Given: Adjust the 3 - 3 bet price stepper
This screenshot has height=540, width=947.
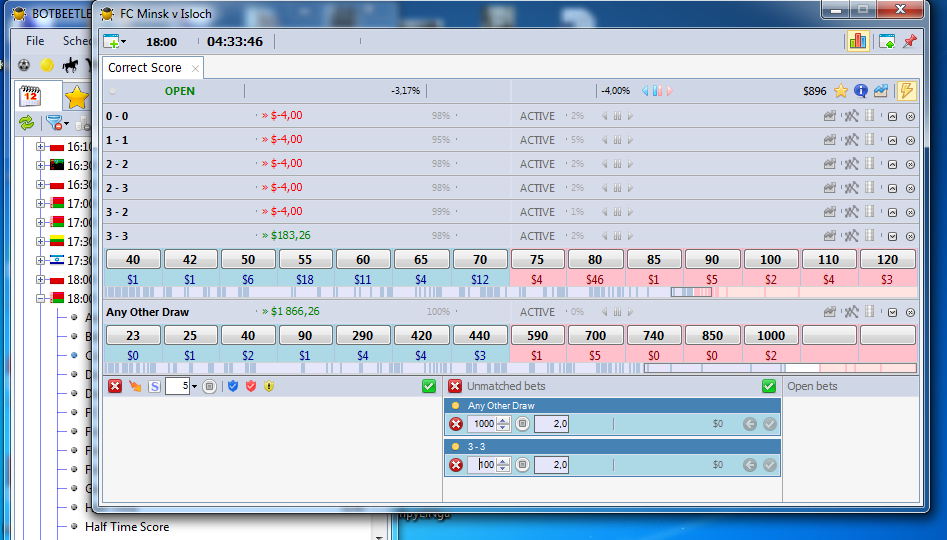Looking at the screenshot, I should point(503,465).
